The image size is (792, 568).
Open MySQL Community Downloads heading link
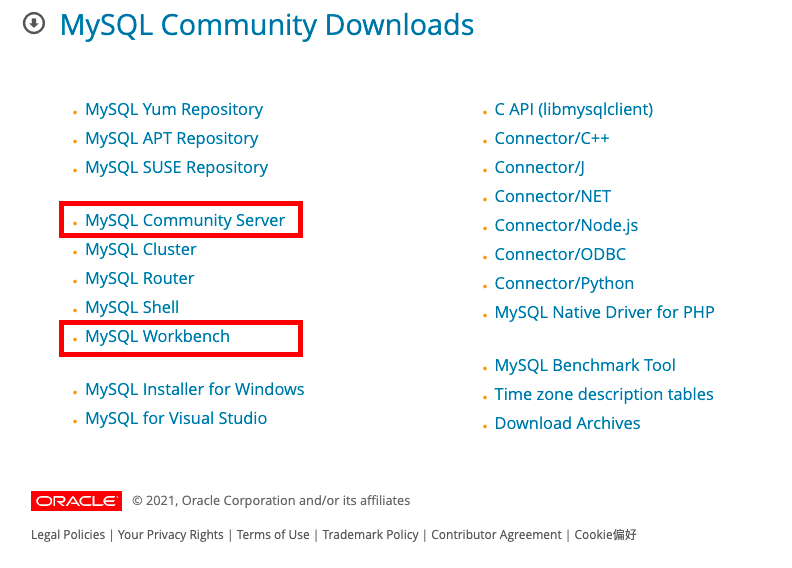coord(267,25)
